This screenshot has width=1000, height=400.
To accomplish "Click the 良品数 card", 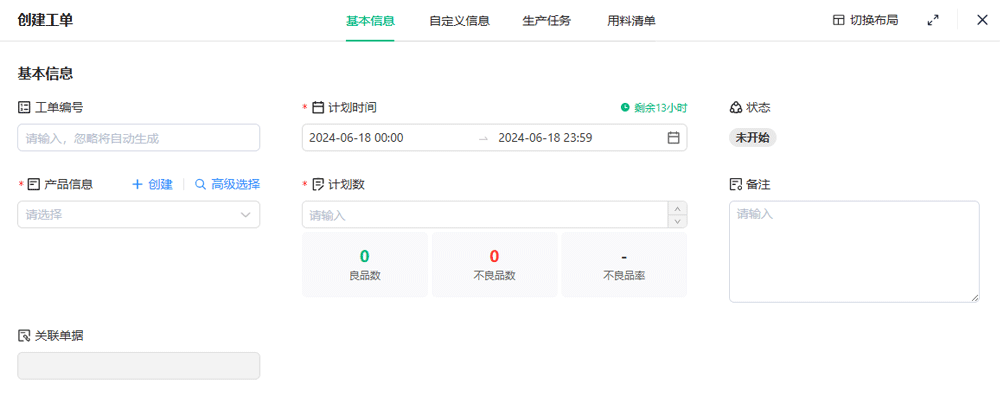I will coord(365,264).
